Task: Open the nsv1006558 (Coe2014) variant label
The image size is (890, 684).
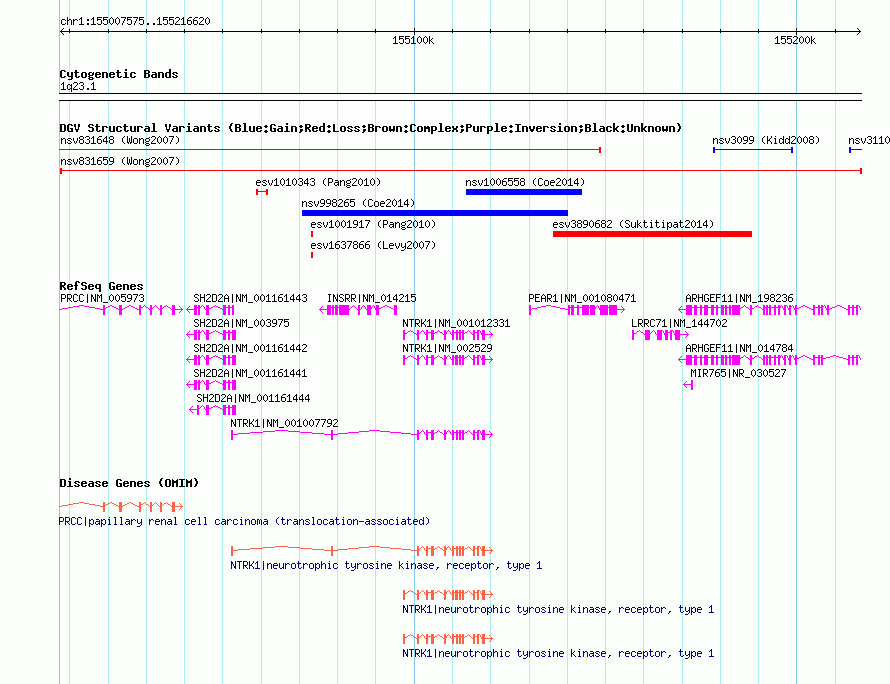Action: 525,182
